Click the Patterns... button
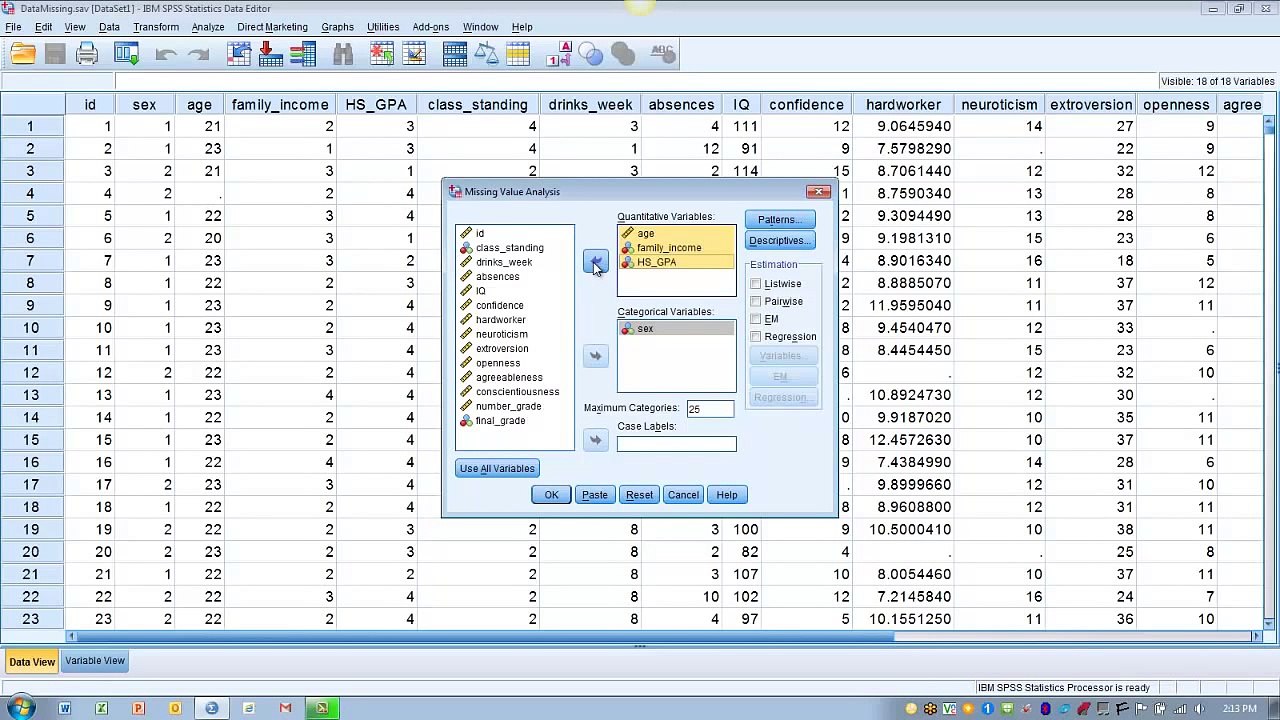 click(x=780, y=220)
